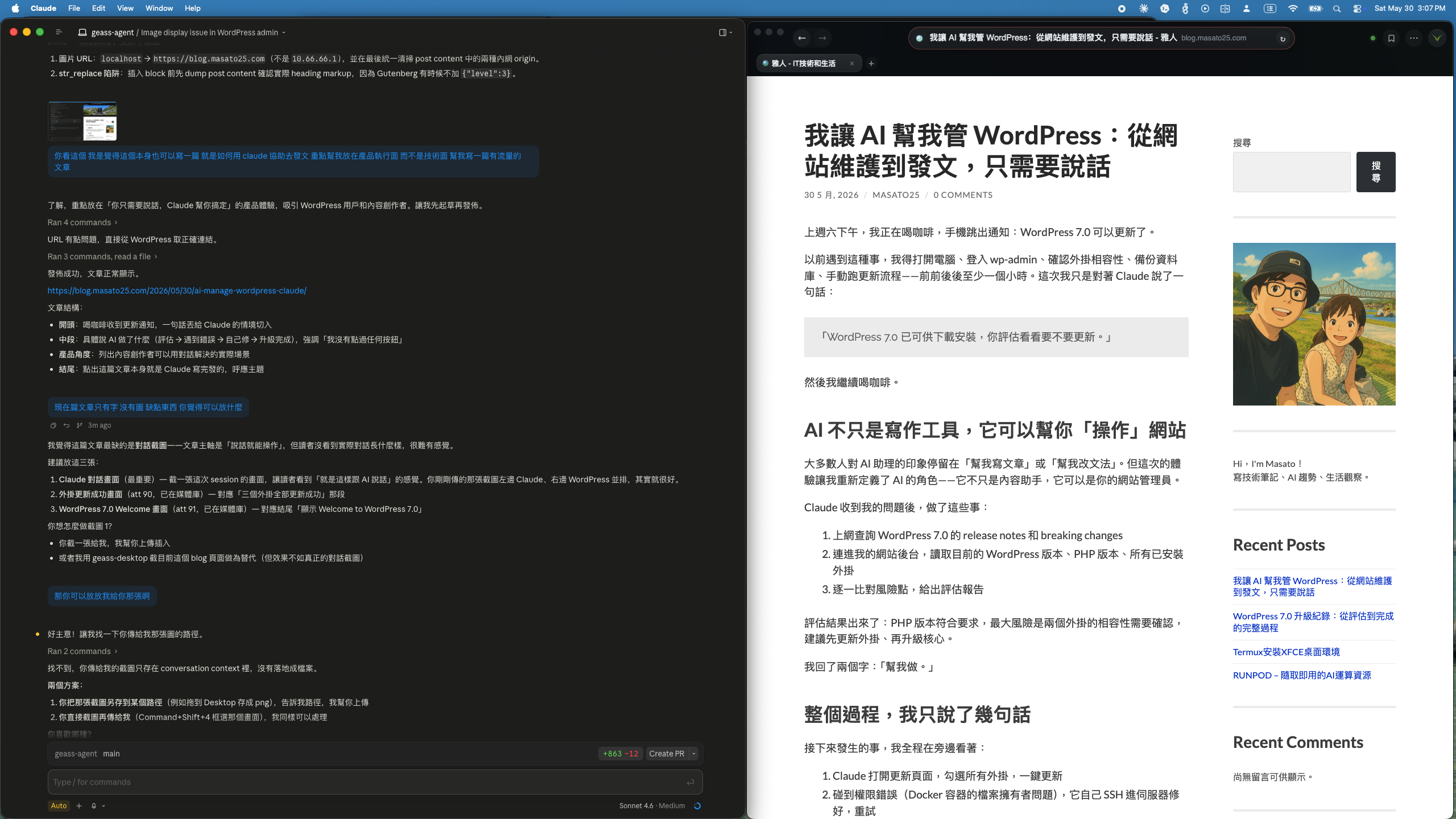Open Control Center in the menu bar

click(x=1358, y=9)
